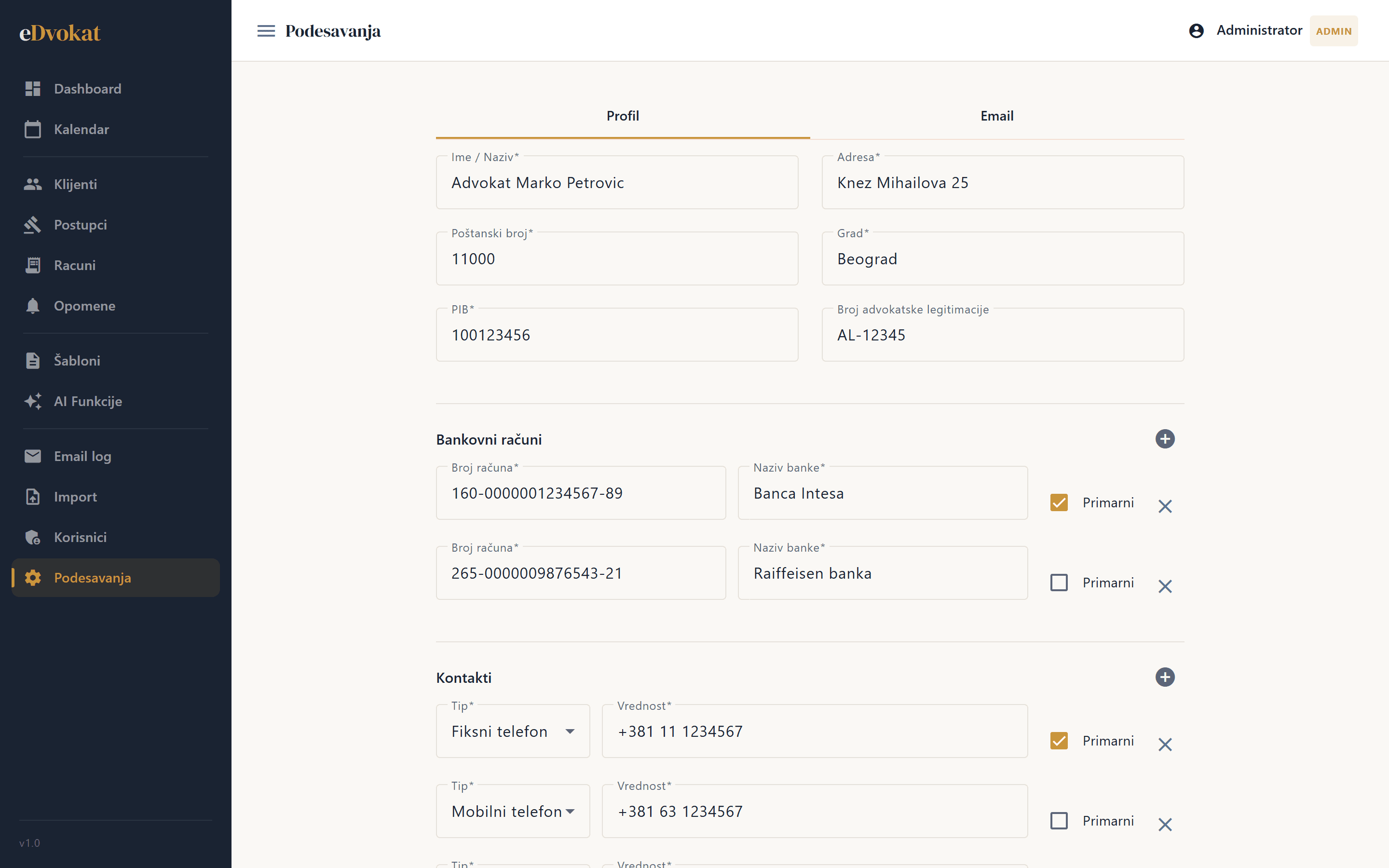The width and height of the screenshot is (1389, 868).
Task: Click the Šabloni document icon
Action: (33, 361)
